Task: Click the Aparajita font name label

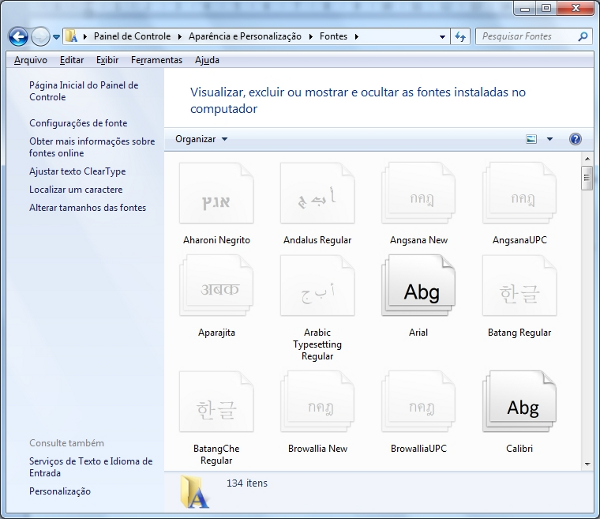Action: click(216, 333)
